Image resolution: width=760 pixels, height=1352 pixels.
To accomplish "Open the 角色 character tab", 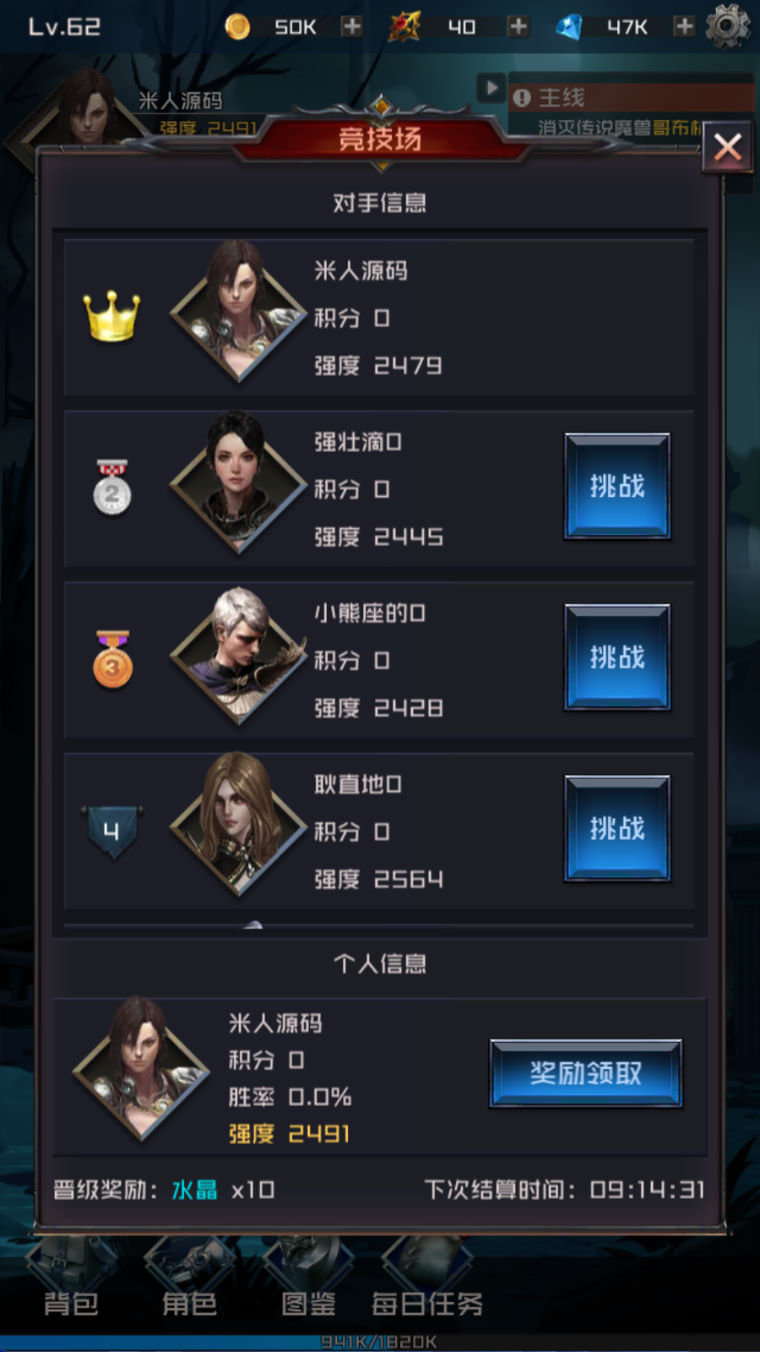I will (x=189, y=1304).
